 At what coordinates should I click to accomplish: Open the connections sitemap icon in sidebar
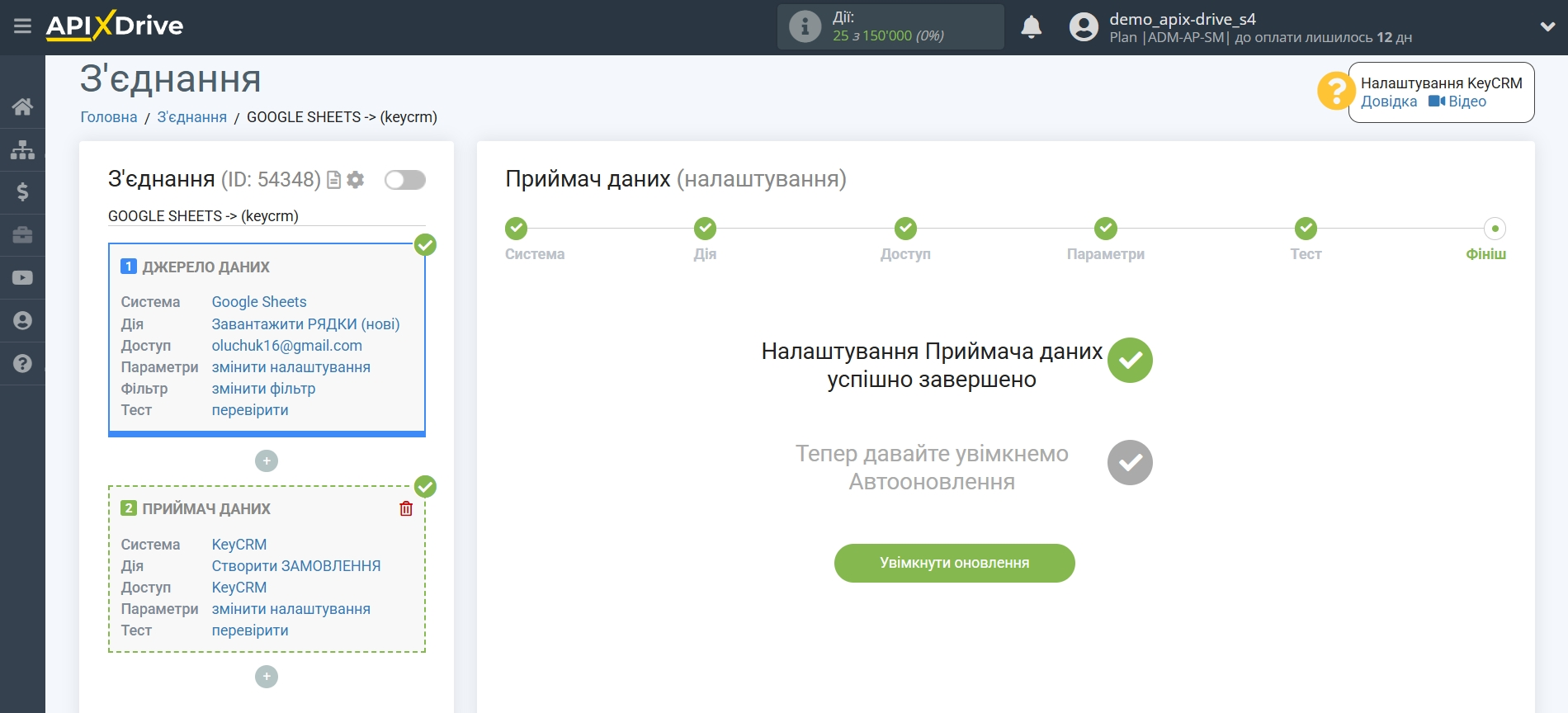(22, 149)
